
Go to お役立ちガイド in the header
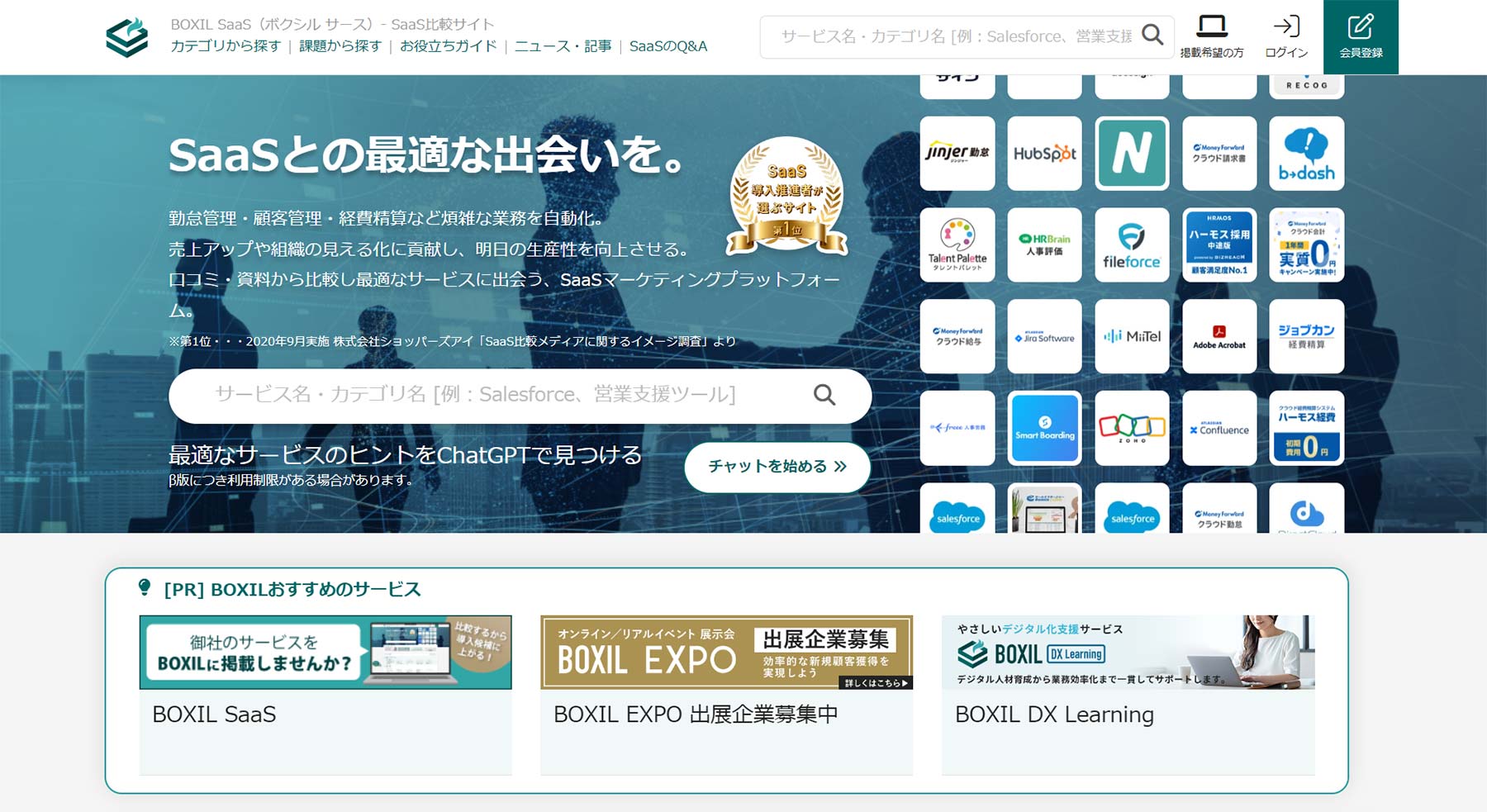click(x=449, y=46)
